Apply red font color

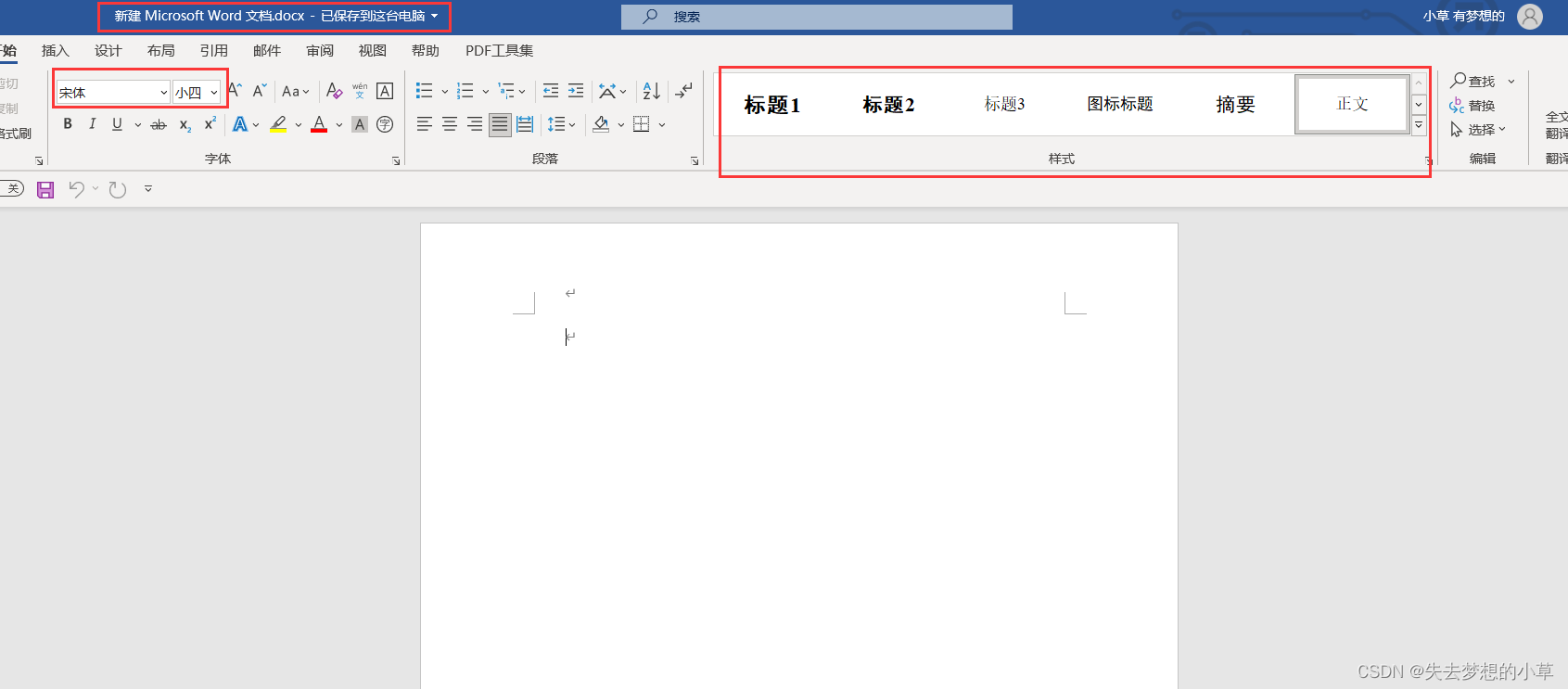[319, 124]
